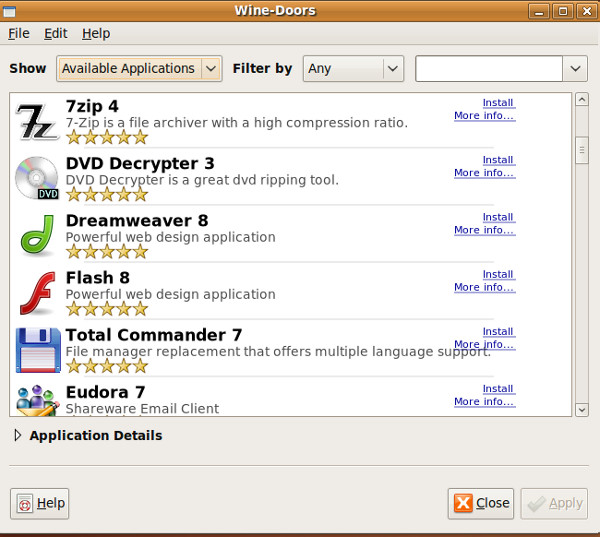The height and width of the screenshot is (537, 600).
Task: Select the Total Commander 7 title
Action: click(154, 335)
